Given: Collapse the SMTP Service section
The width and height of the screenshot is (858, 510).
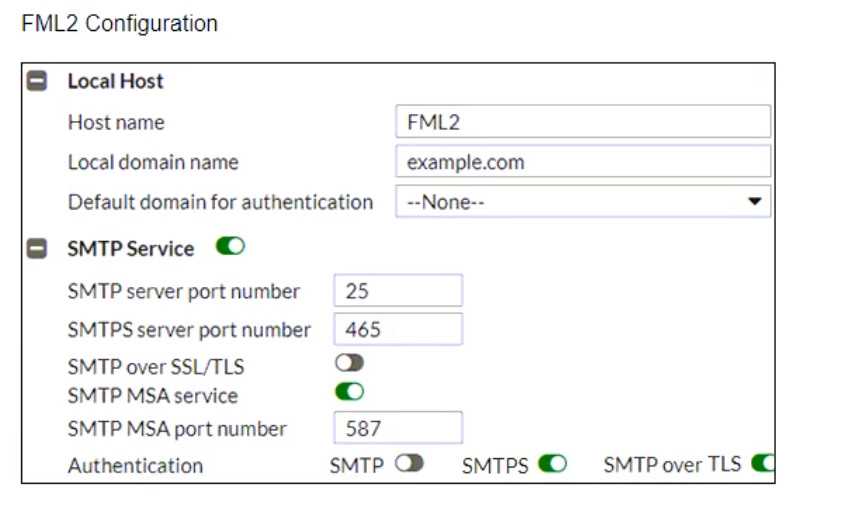Looking at the screenshot, I should pyautogui.click(x=36, y=249).
